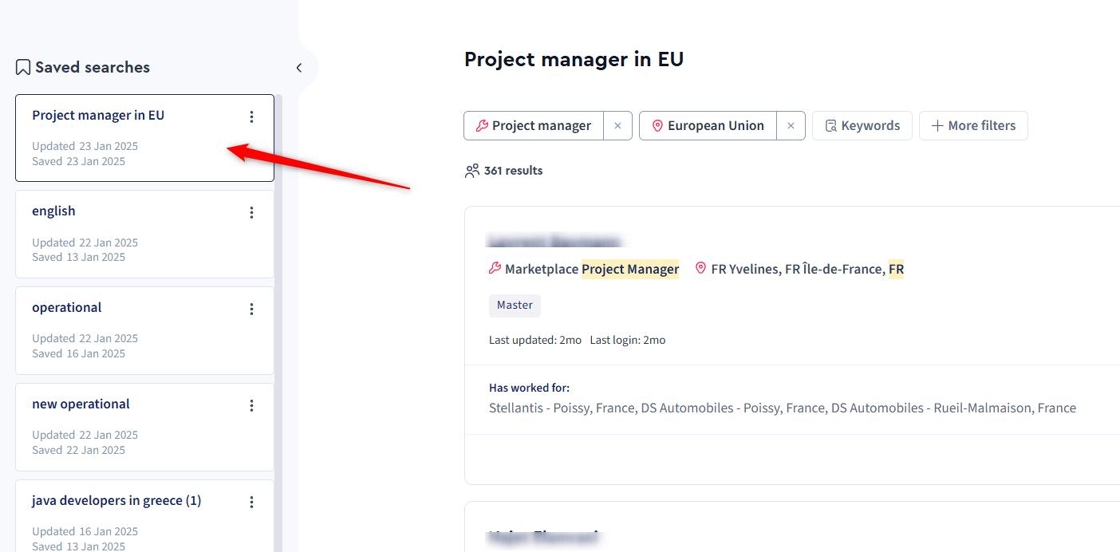Image resolution: width=1120 pixels, height=552 pixels.
Task: Collapse the Saved searches sidebar
Action: (298, 68)
